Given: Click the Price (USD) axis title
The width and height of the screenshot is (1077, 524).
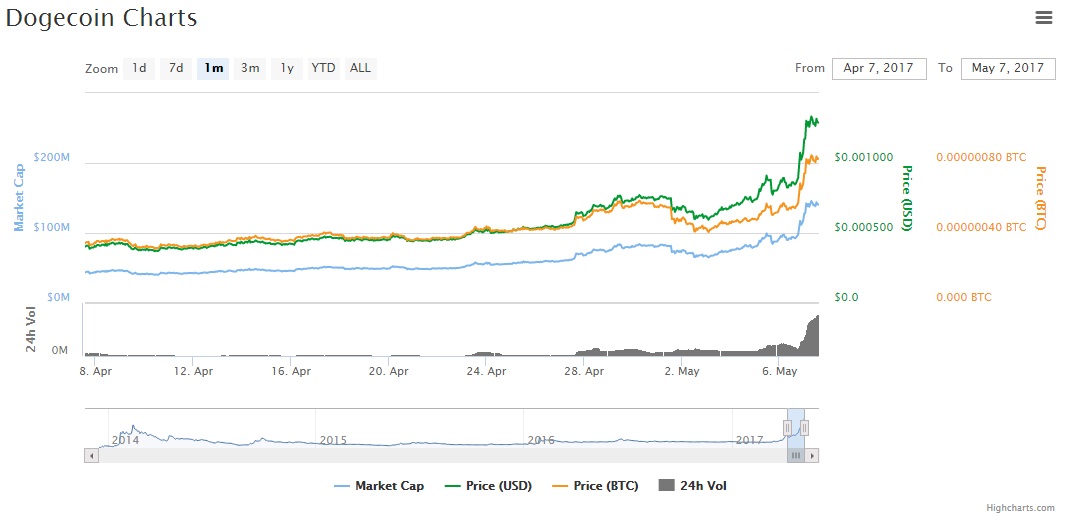Looking at the screenshot, I should [906, 198].
